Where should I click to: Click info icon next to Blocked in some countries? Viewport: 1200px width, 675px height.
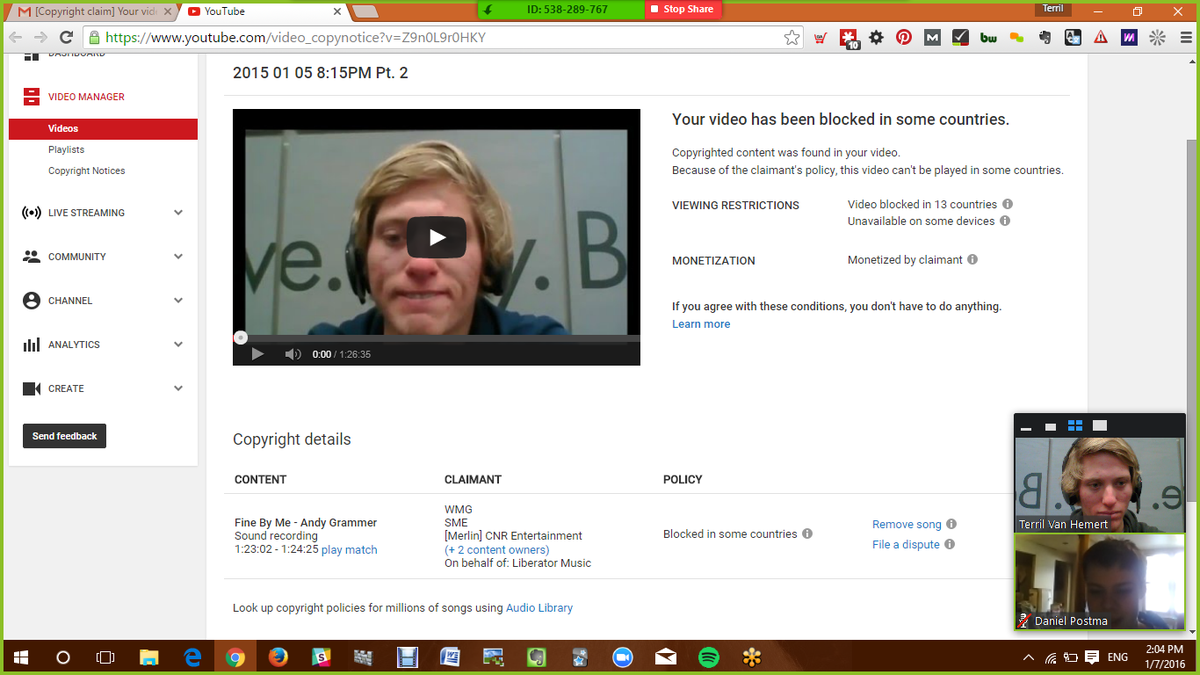click(807, 534)
